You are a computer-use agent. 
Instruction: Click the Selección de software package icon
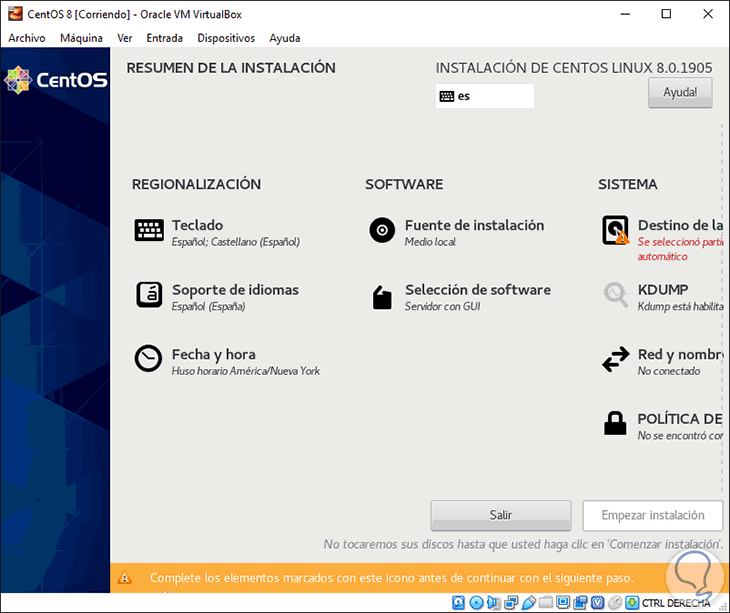click(382, 298)
